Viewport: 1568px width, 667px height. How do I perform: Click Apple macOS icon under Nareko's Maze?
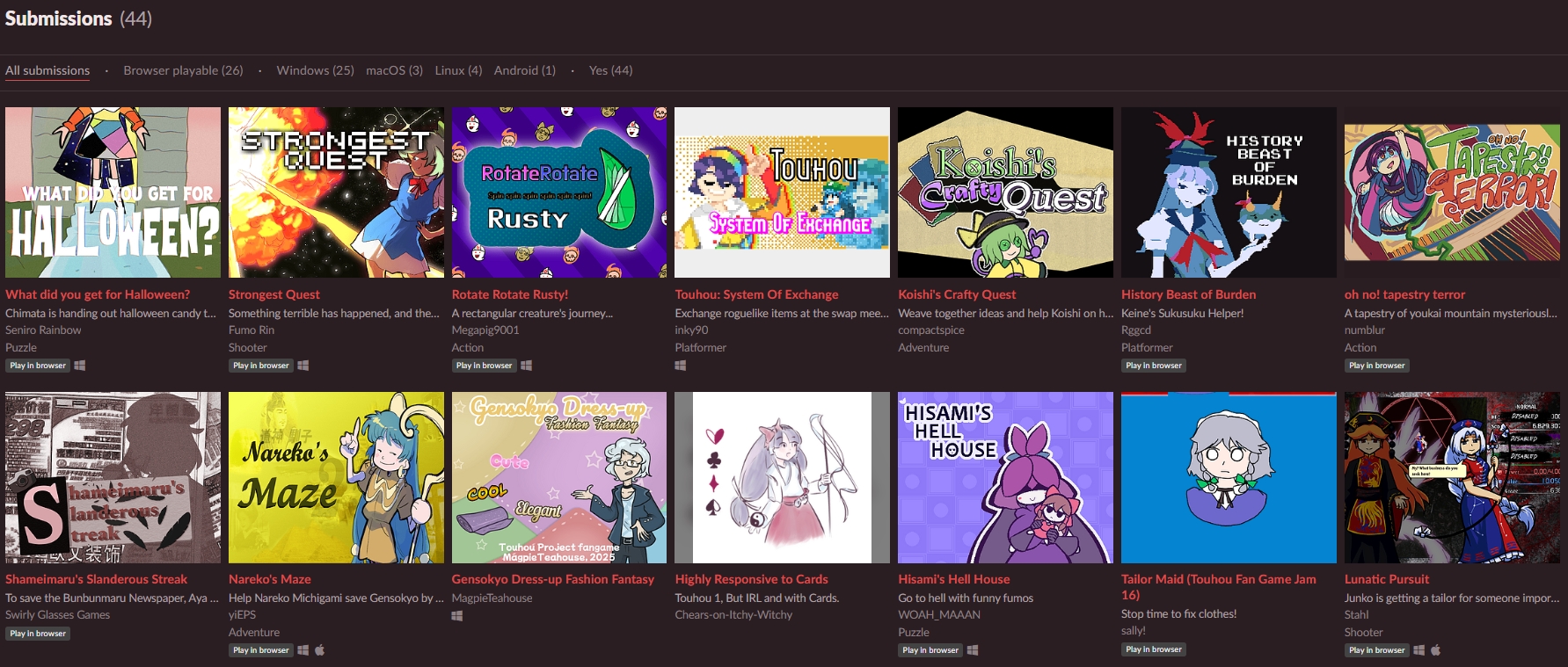pos(320,650)
